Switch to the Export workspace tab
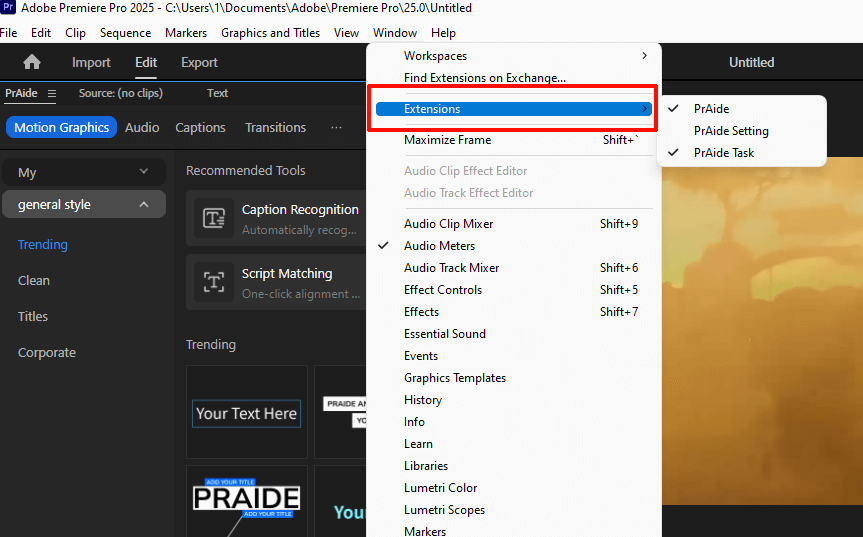The height and width of the screenshot is (537, 863). coord(199,62)
